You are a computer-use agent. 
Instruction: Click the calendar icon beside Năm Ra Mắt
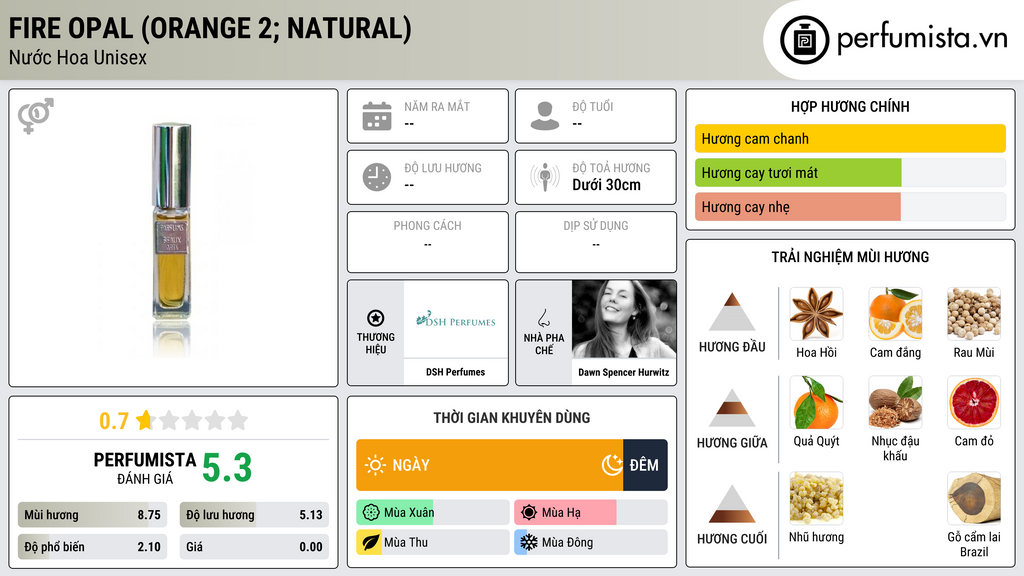click(x=377, y=116)
